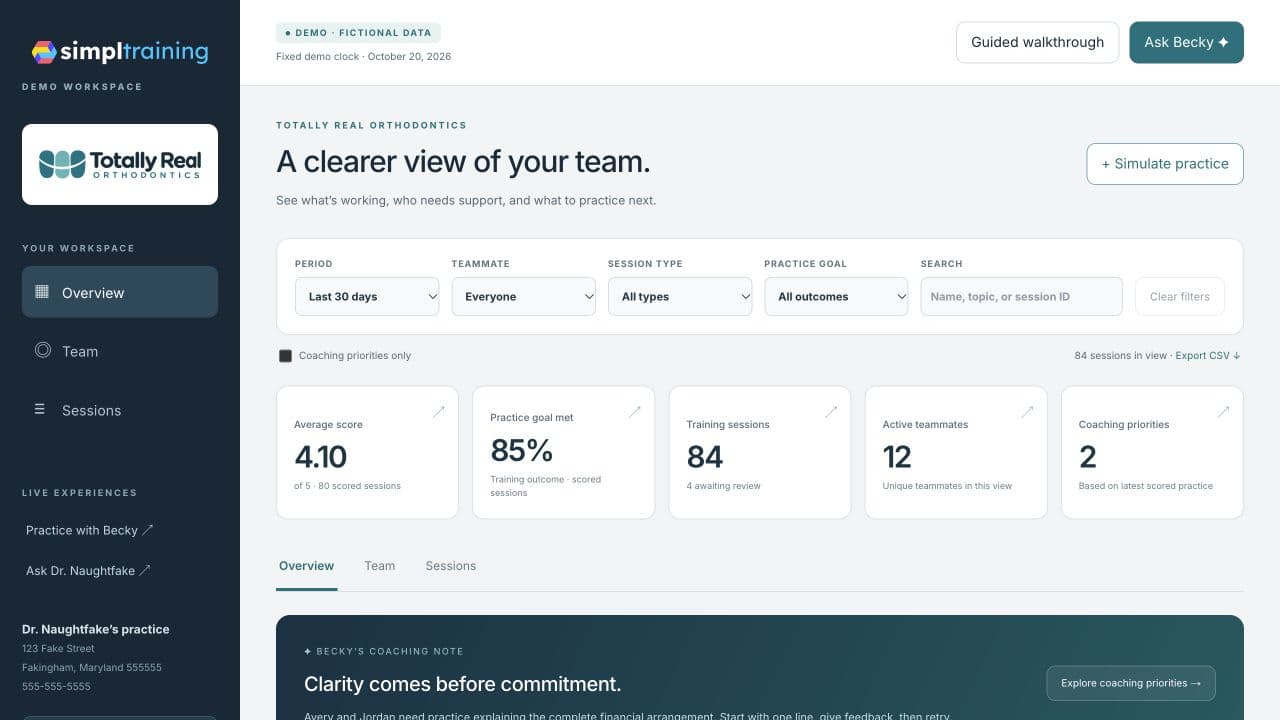Viewport: 1280px width, 720px height.
Task: Open arrow icon on Average score card
Action: point(439,411)
